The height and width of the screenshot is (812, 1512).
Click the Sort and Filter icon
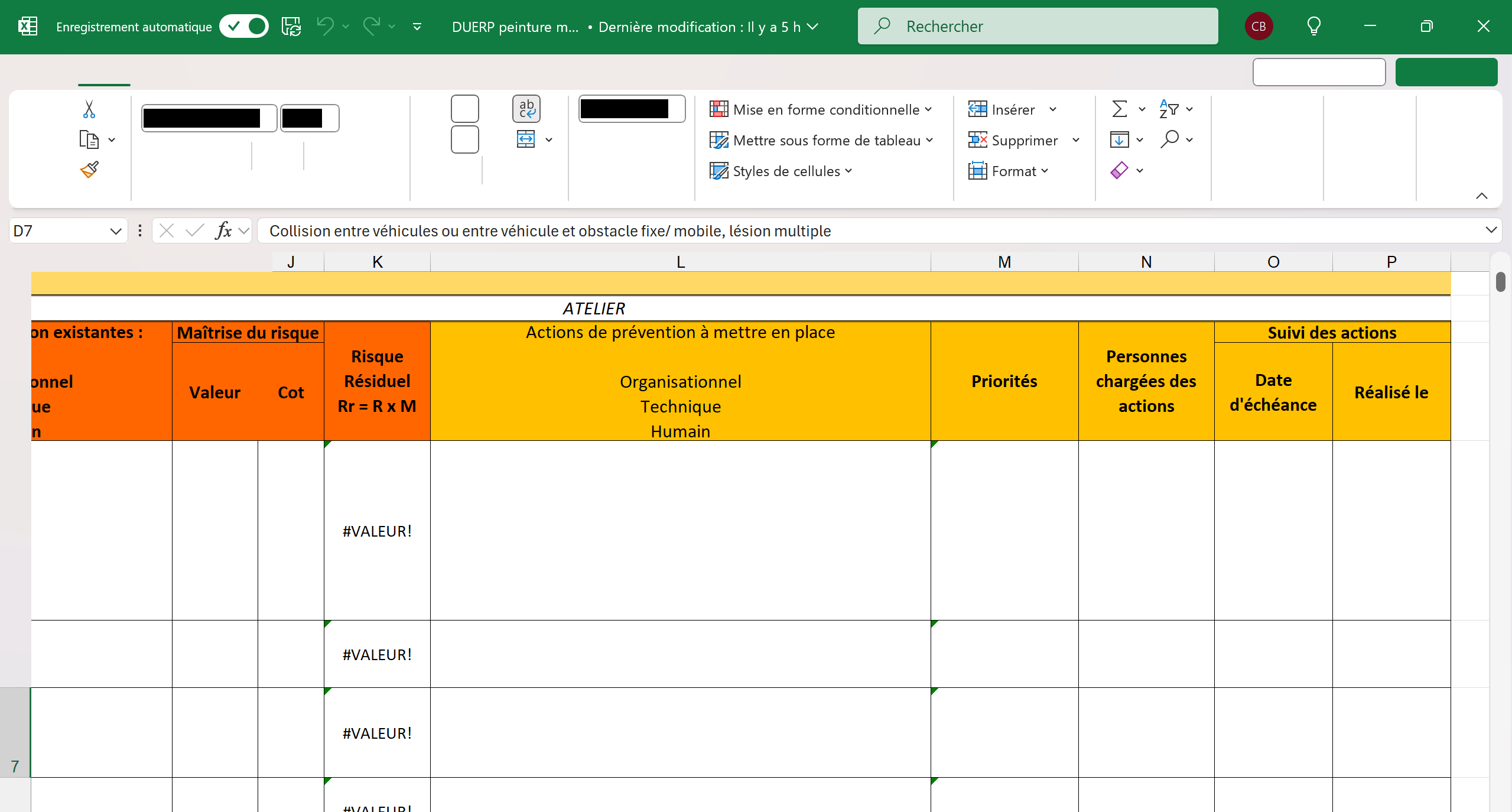[1169, 109]
